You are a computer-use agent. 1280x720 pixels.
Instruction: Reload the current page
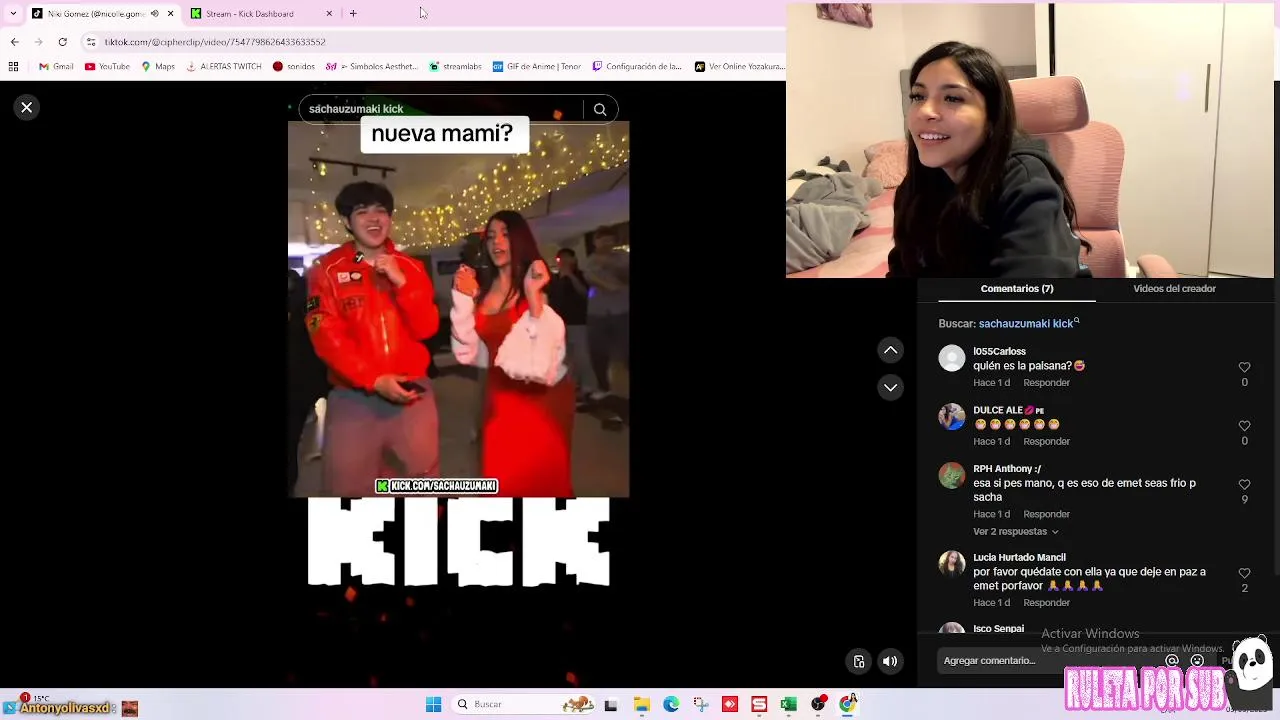pyautogui.click(x=63, y=42)
